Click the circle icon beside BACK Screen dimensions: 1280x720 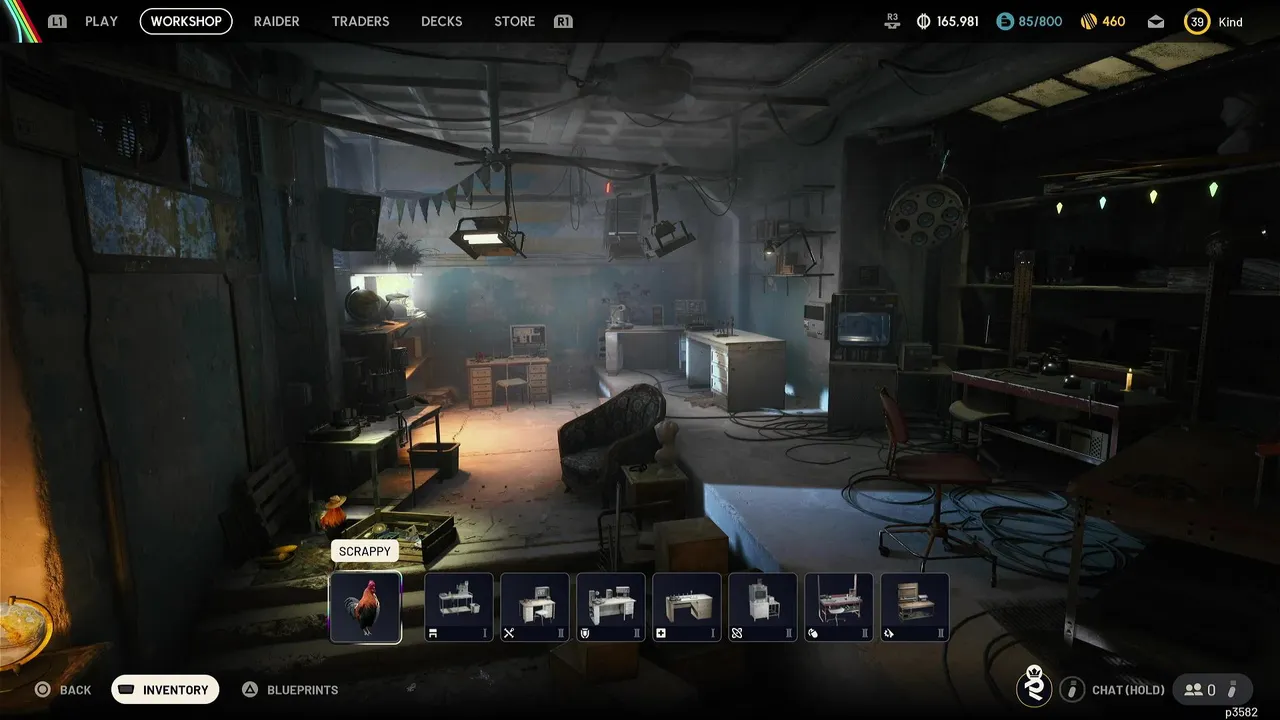pyautogui.click(x=42, y=690)
